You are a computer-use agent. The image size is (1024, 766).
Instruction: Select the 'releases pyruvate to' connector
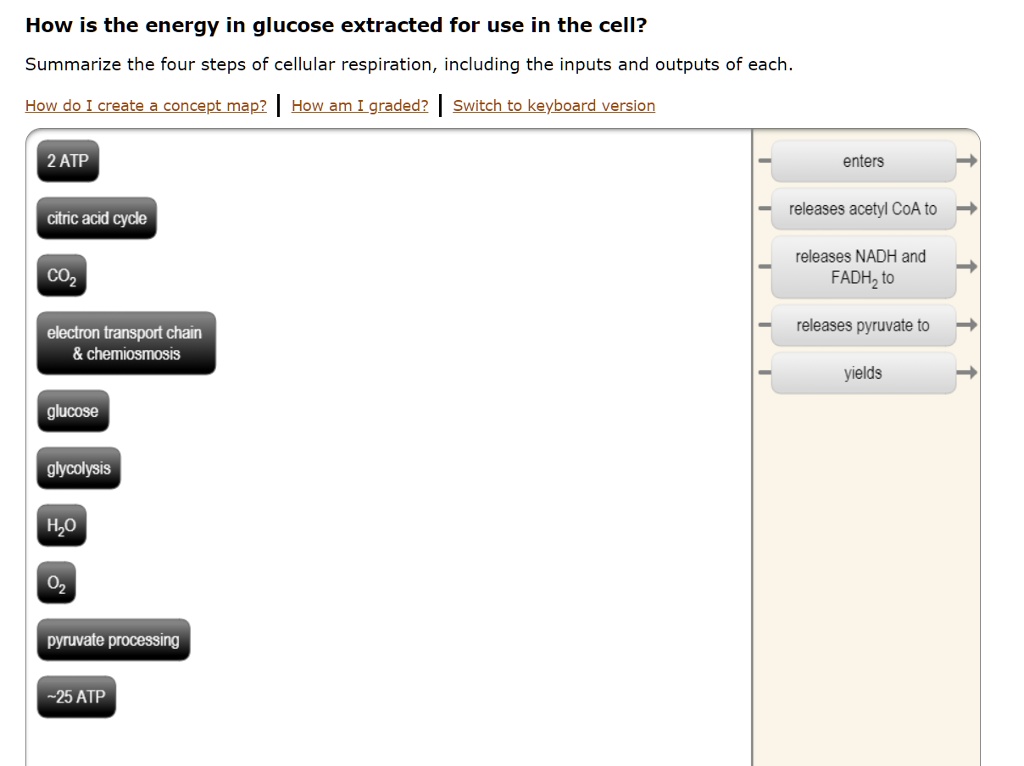pos(862,325)
